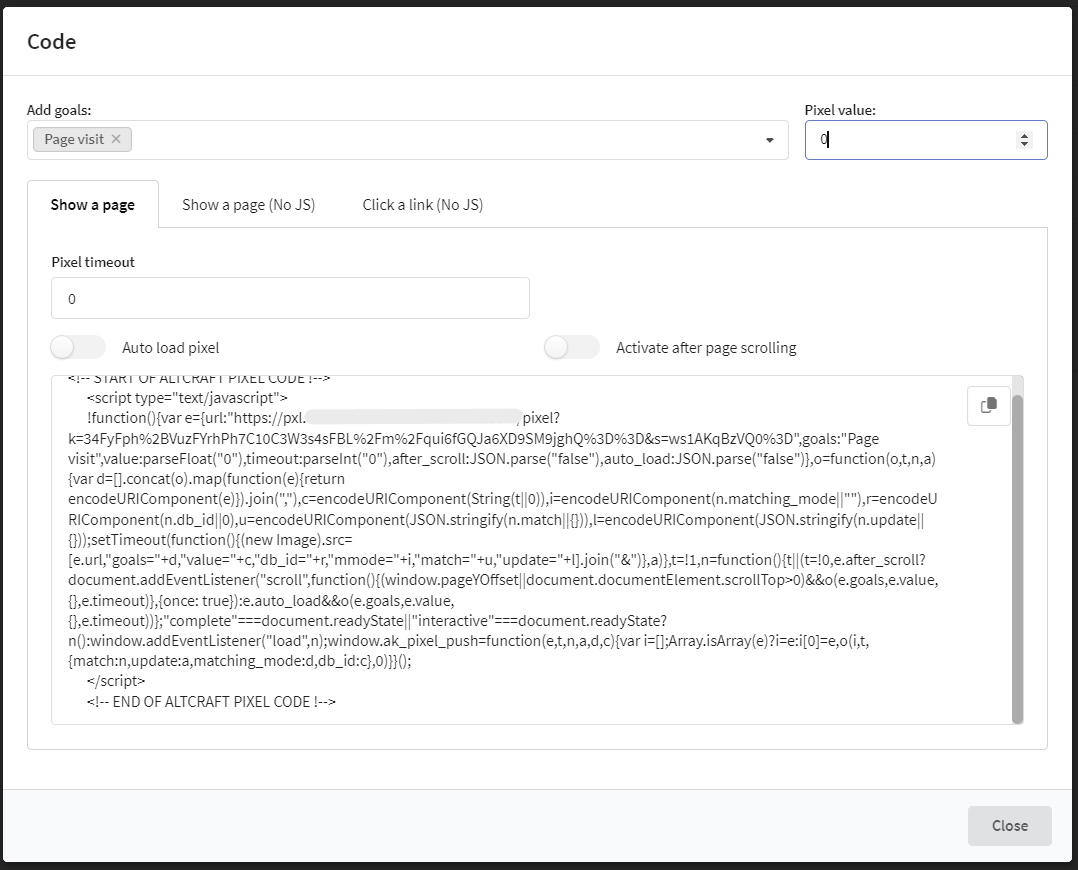Switch to Show a page (No JS) tab
1078x870 pixels.
pyautogui.click(x=248, y=204)
